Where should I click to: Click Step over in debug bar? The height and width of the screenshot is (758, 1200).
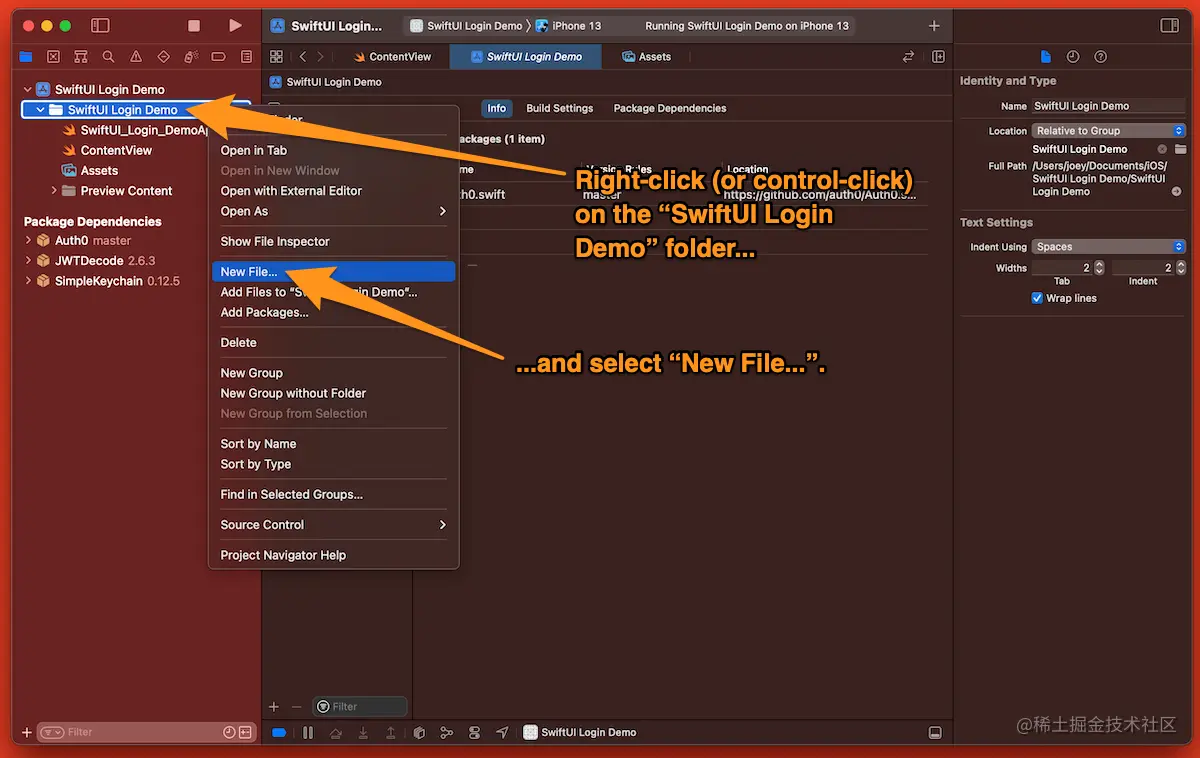point(336,732)
